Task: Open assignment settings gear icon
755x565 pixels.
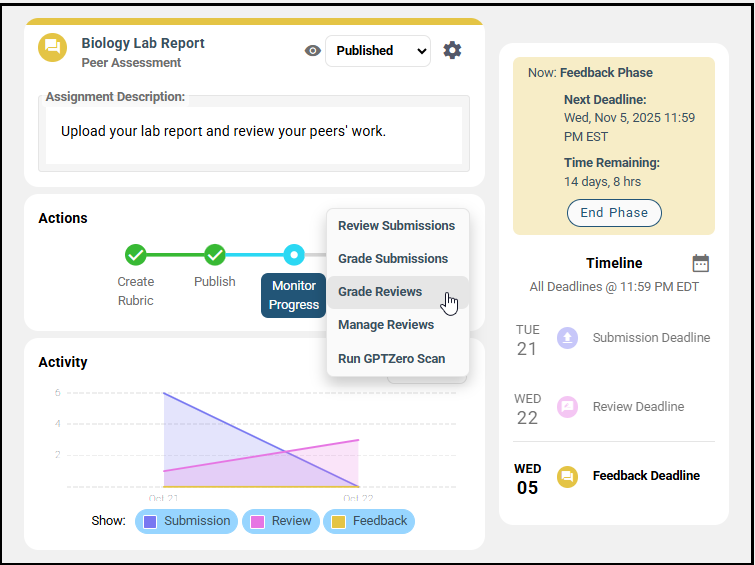Action: [452, 50]
